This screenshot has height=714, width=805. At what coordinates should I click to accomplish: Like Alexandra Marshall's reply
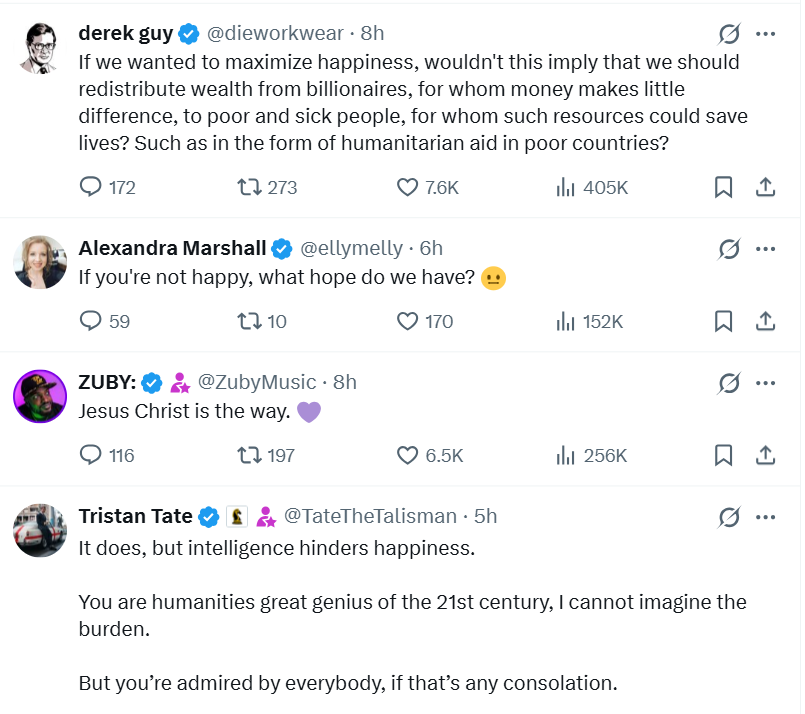pos(407,321)
